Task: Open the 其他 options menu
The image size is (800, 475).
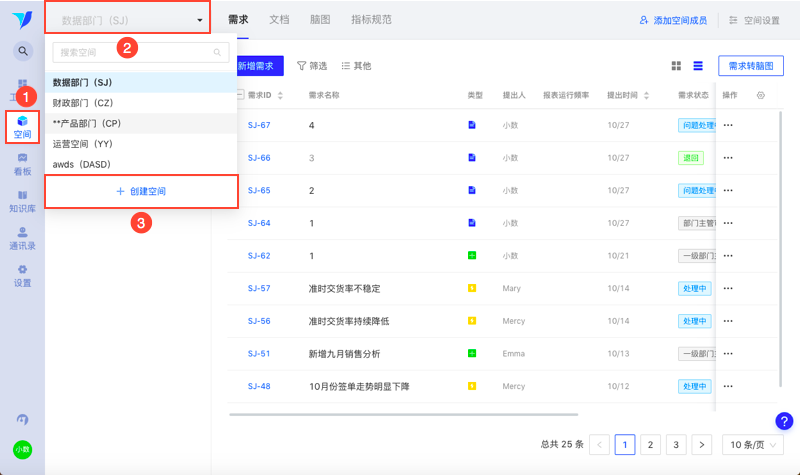Action: click(x=356, y=66)
